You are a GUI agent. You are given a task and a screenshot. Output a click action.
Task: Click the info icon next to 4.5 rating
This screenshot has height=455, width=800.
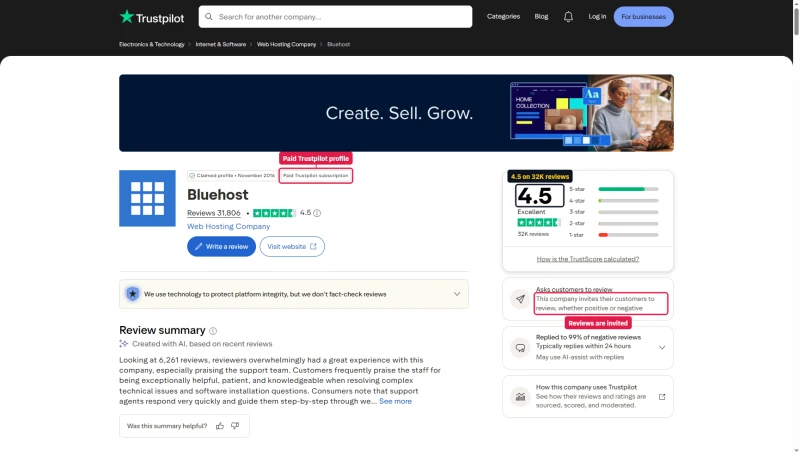(317, 213)
